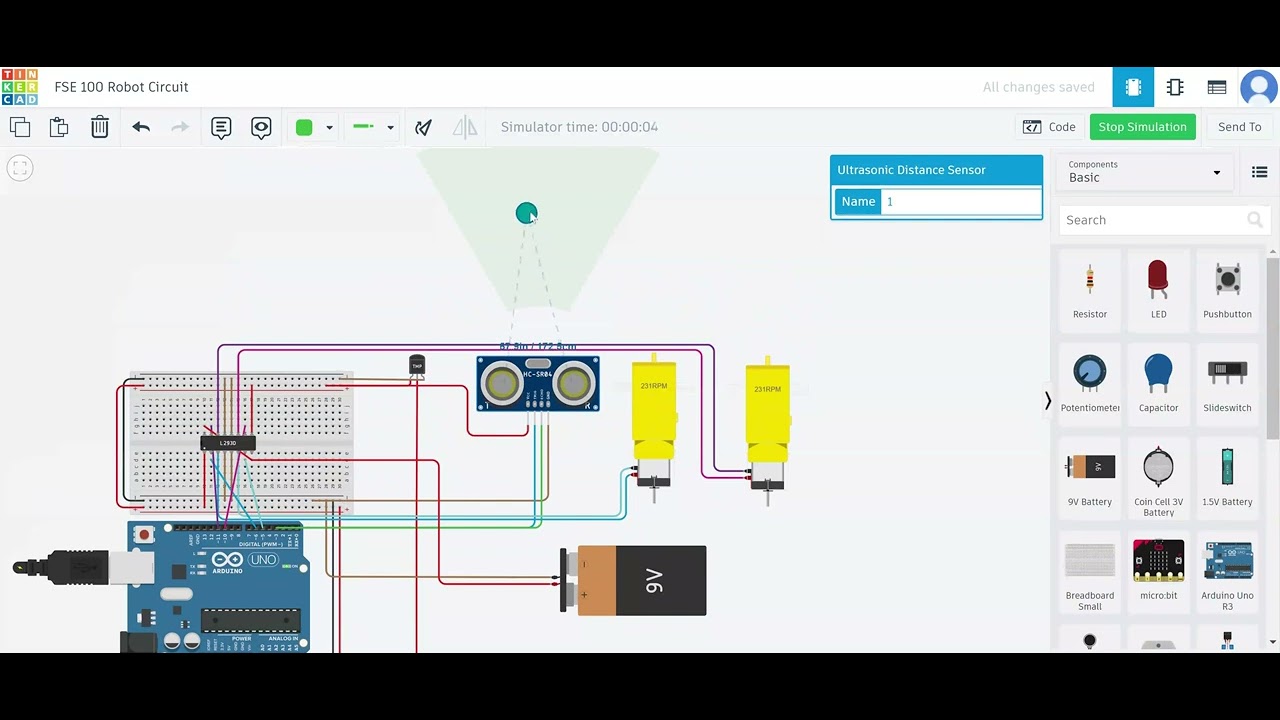The height and width of the screenshot is (720, 1280).
Task: Click the Undo arrow
Action: point(141,127)
